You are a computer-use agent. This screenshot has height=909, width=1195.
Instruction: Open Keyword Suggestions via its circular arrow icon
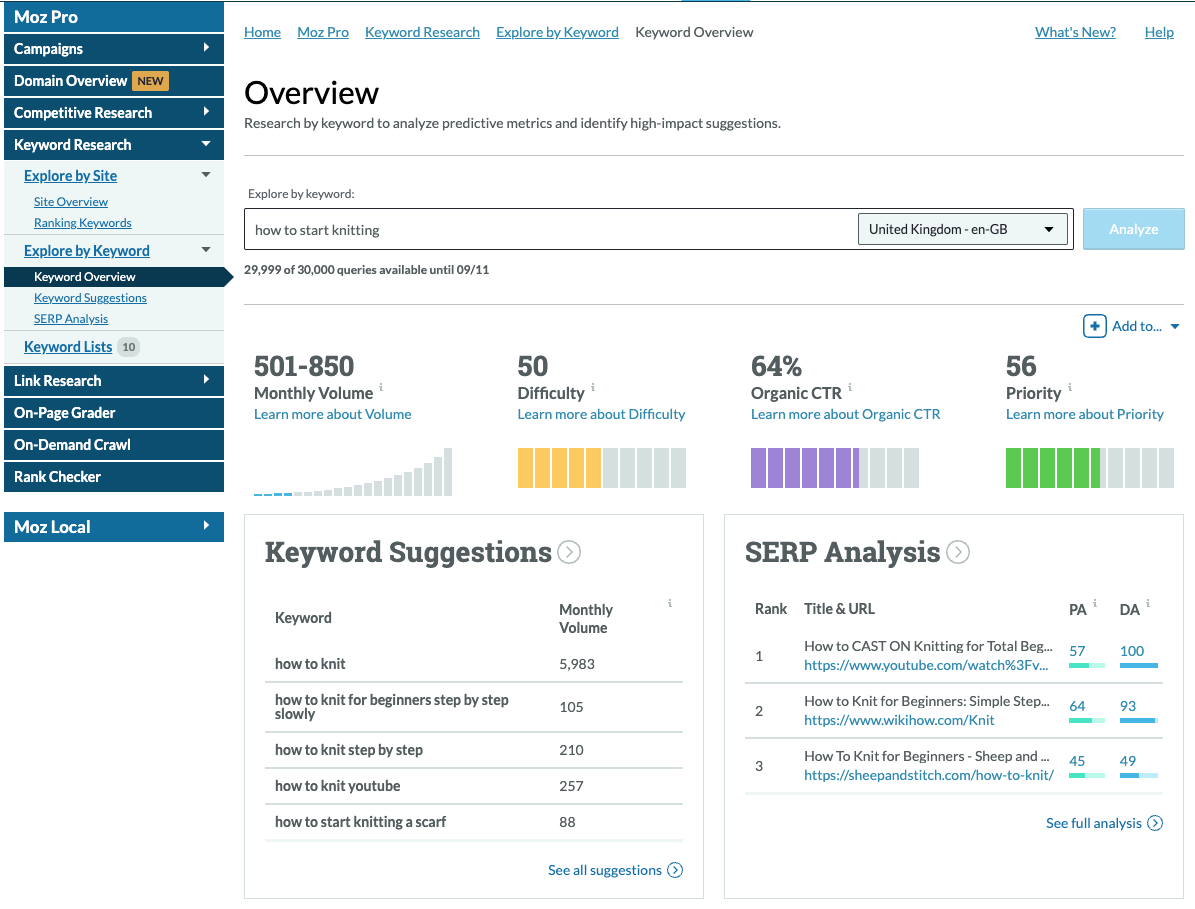[569, 551]
